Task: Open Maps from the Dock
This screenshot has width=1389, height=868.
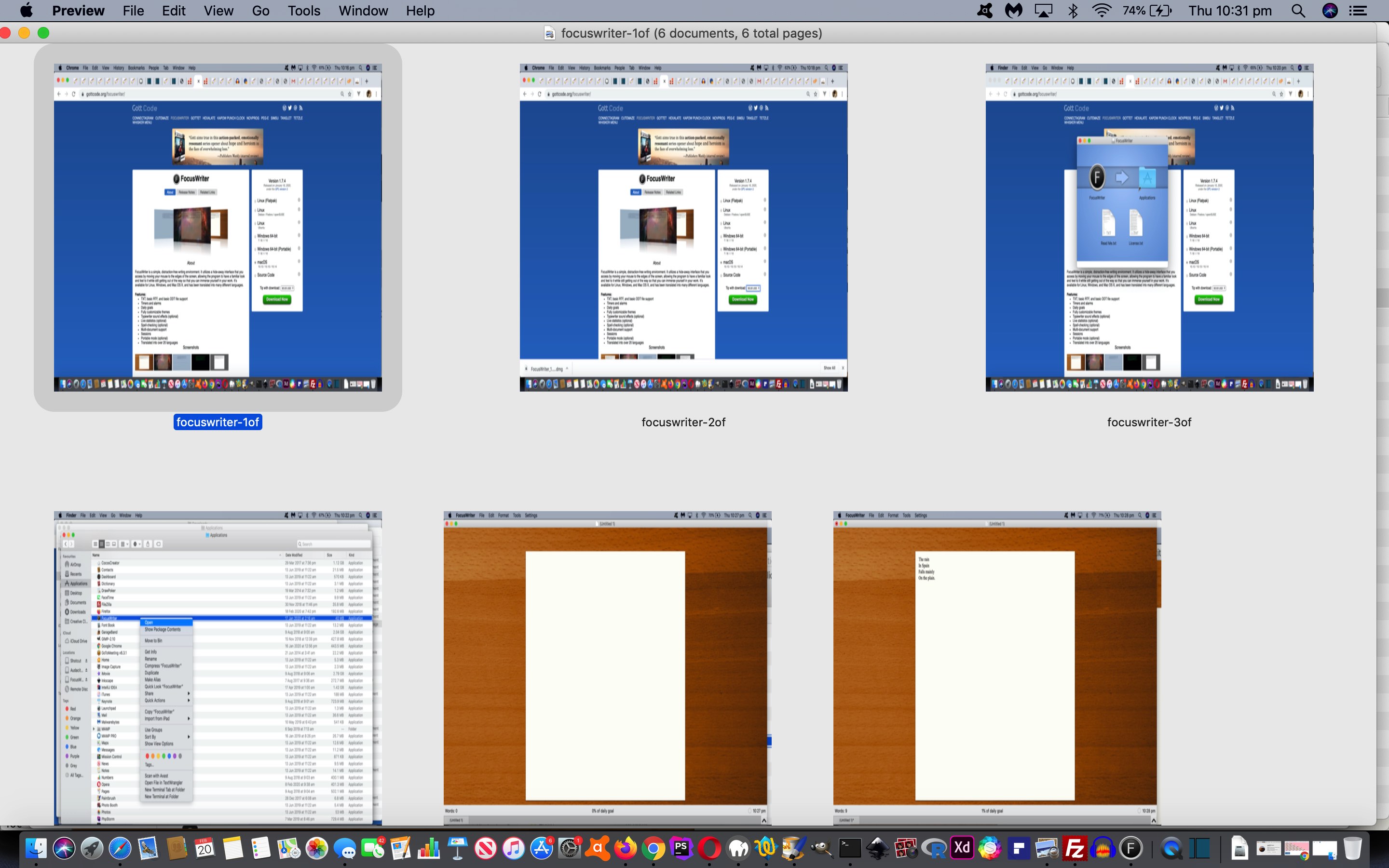Action: click(x=289, y=848)
